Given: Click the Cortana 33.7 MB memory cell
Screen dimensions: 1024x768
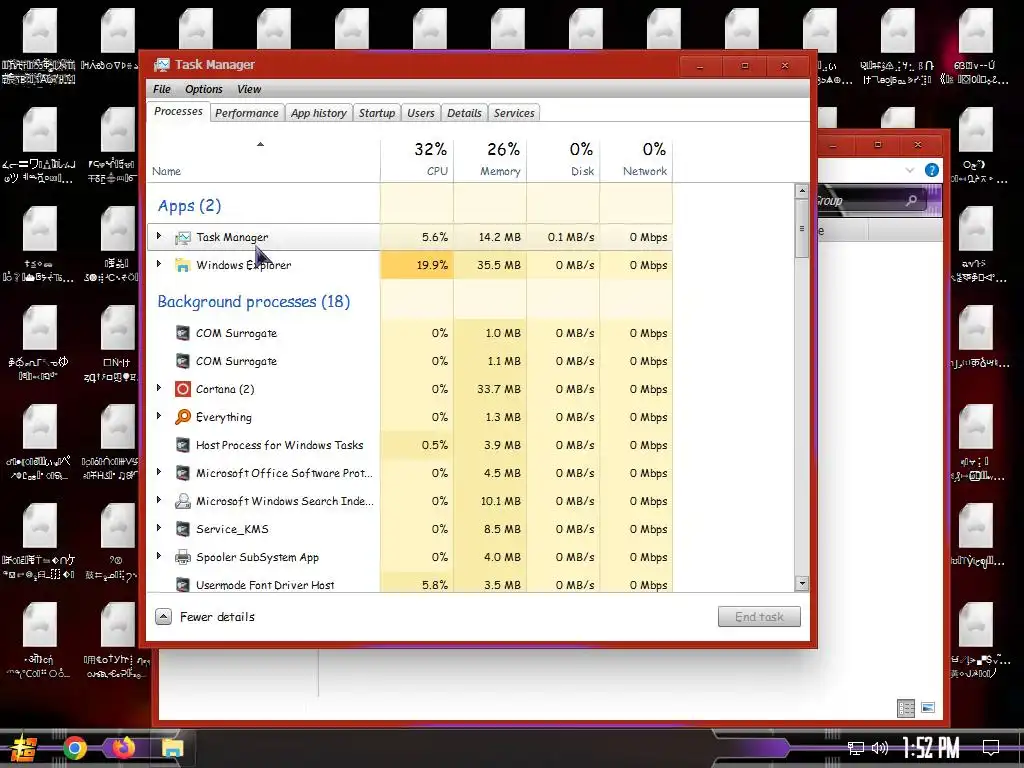Looking at the screenshot, I should (x=490, y=389).
